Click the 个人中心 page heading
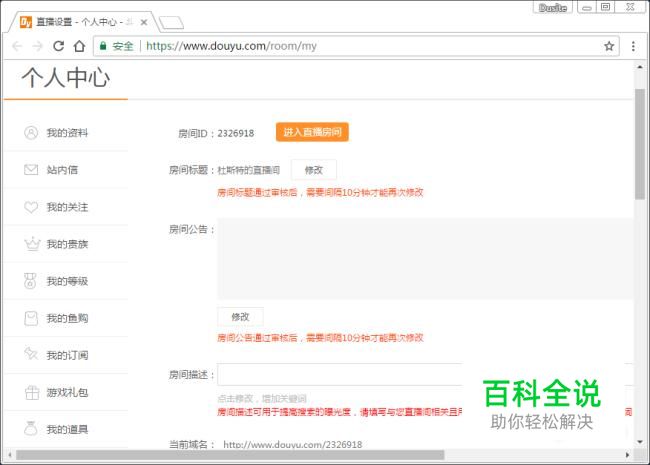650x465 pixels. pos(66,78)
